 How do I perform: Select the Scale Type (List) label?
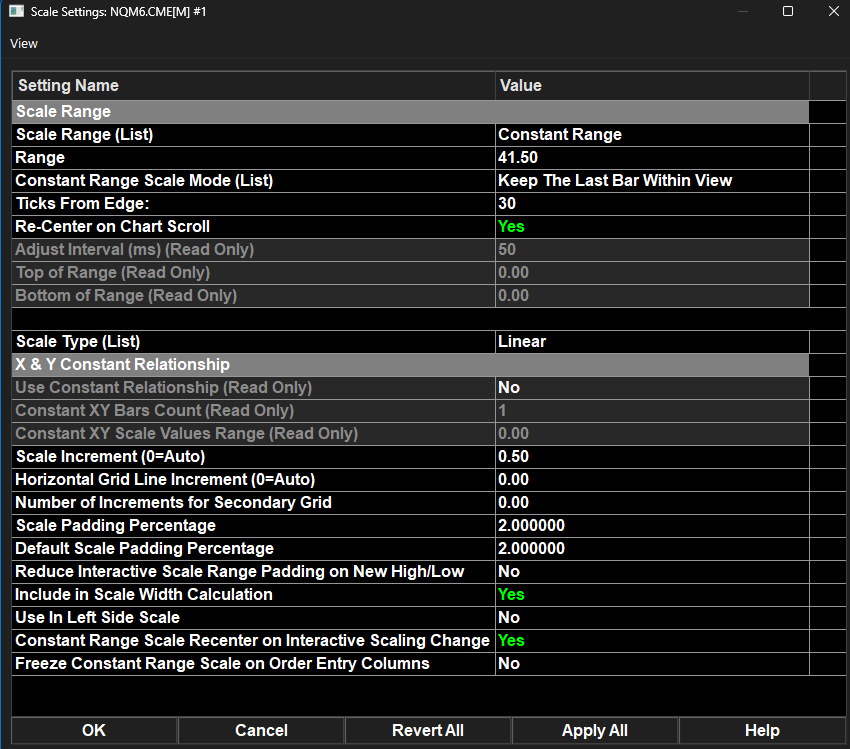(78, 341)
